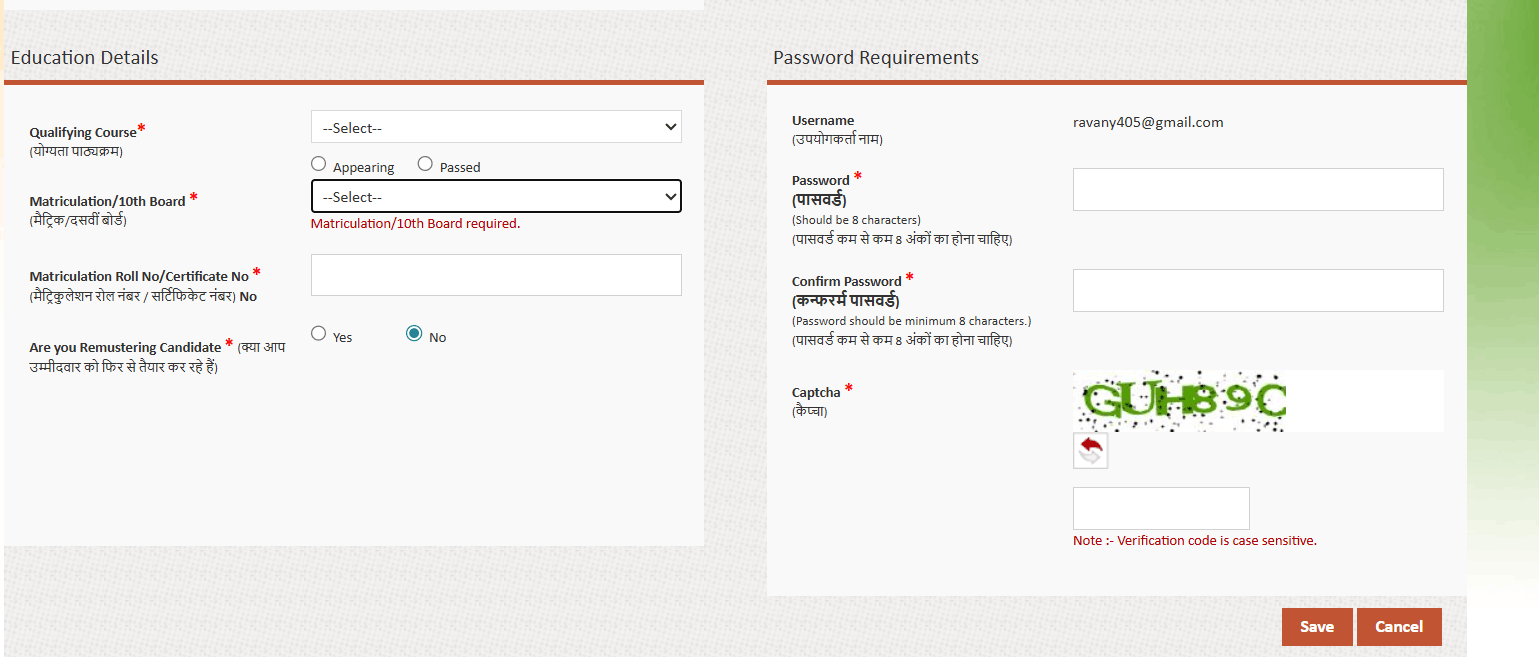Select the Appearing radio button
1539x657 pixels.
319,164
